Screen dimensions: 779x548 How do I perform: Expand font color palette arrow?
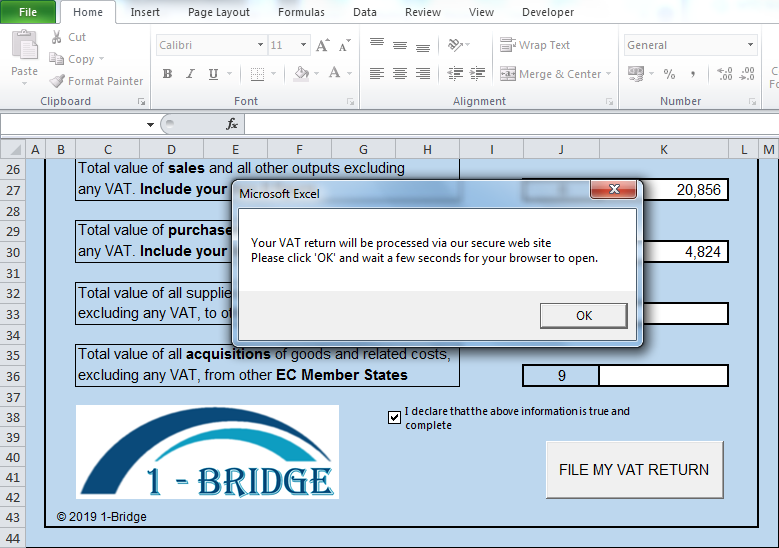tap(349, 74)
